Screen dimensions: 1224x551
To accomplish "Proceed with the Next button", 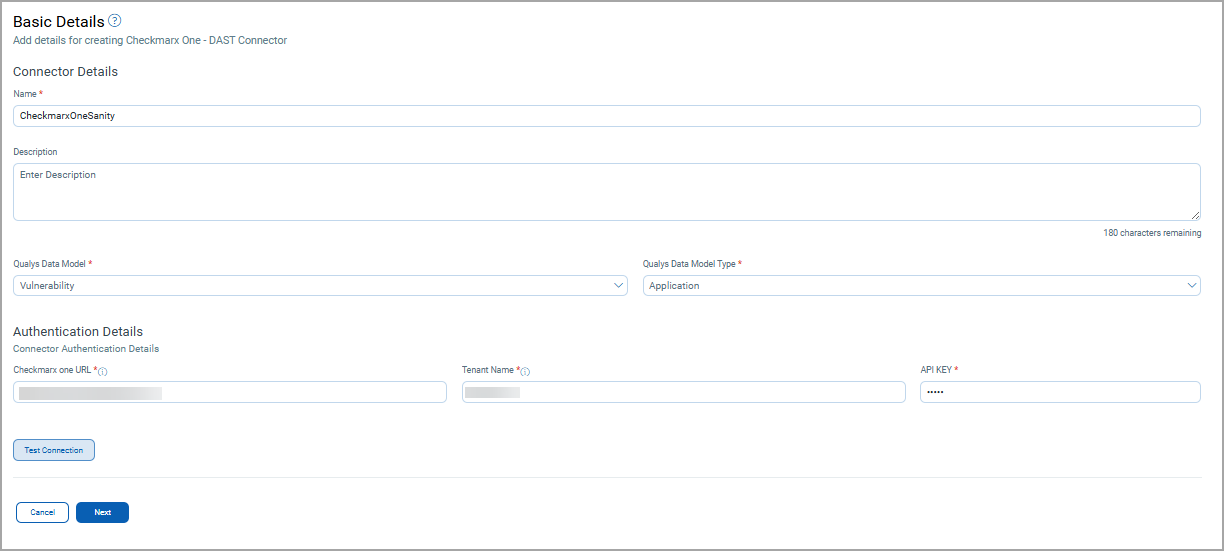I will 102,512.
